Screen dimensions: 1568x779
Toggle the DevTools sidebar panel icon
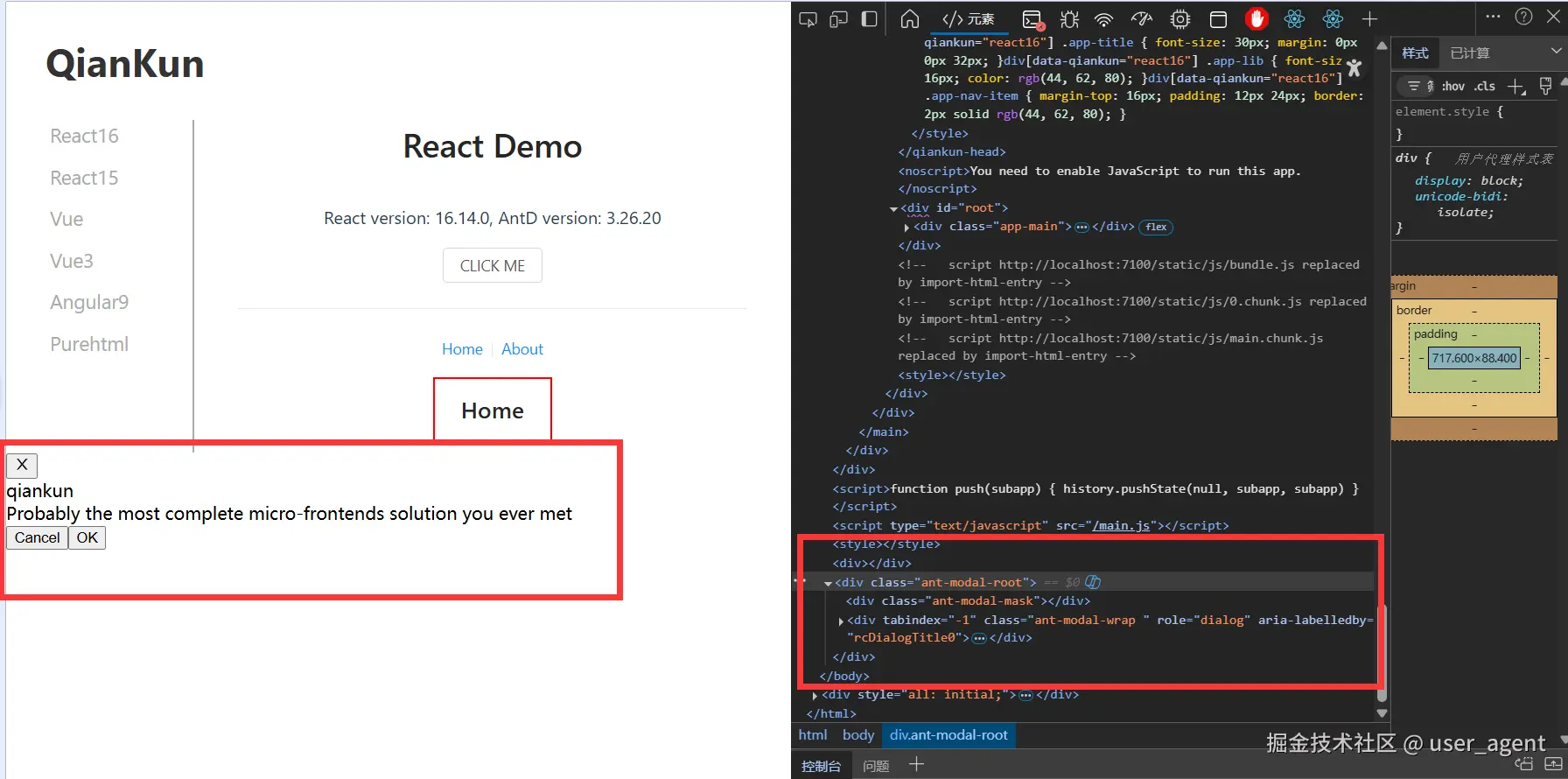pyautogui.click(x=869, y=19)
